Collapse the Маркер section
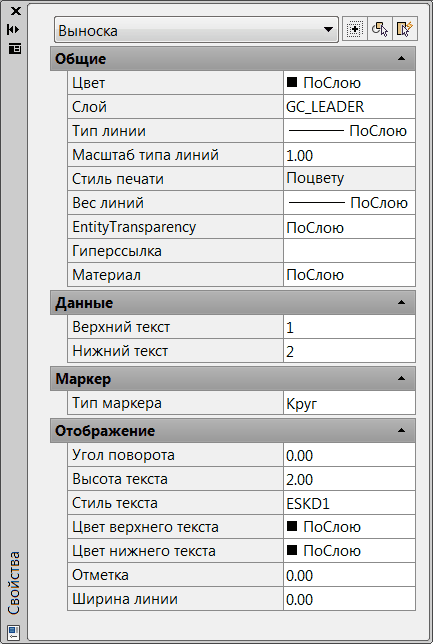 coord(401,379)
